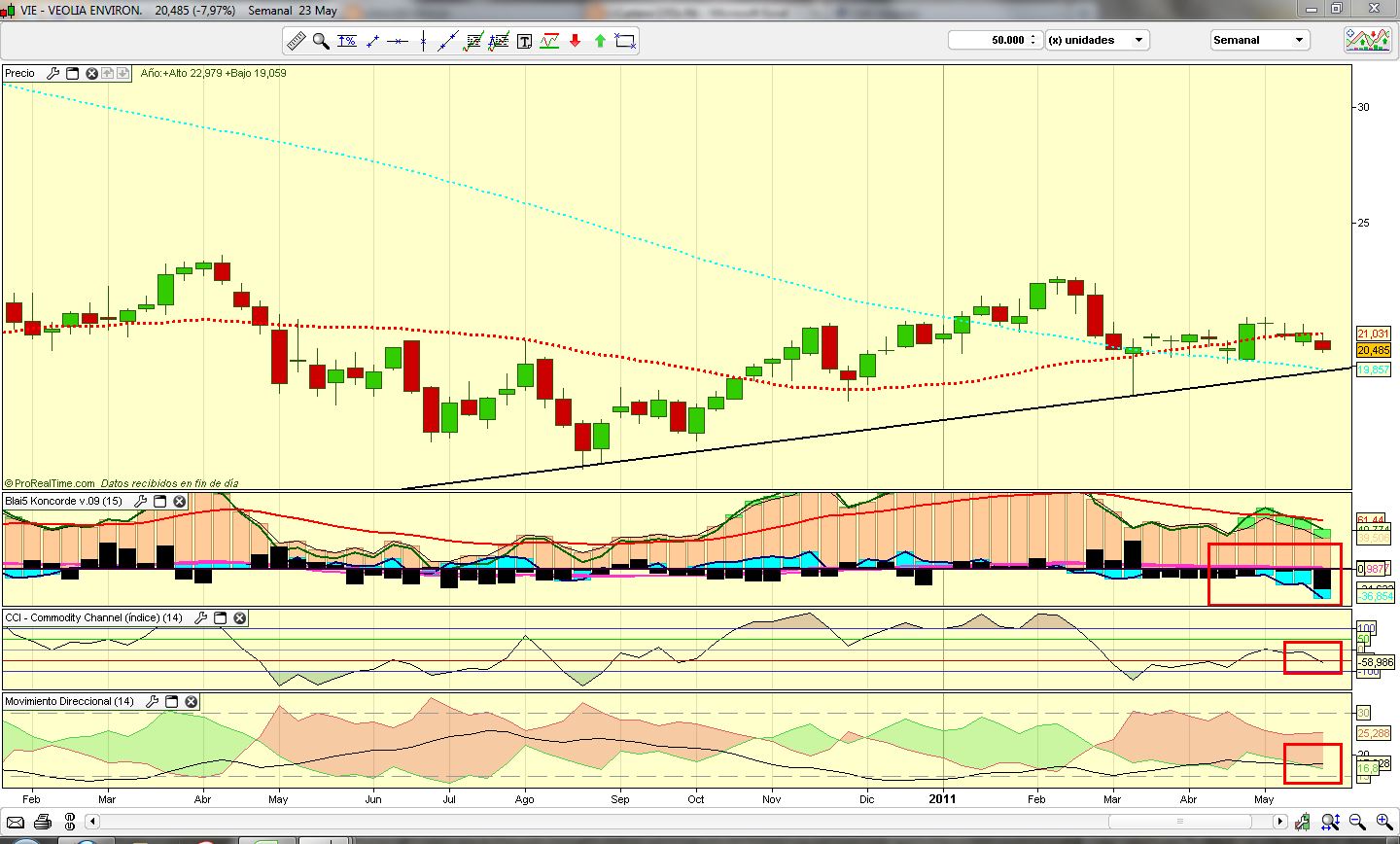Open Blai5 Koncorde wrench settings
Image resolution: width=1400 pixels, height=844 pixels.
141,501
